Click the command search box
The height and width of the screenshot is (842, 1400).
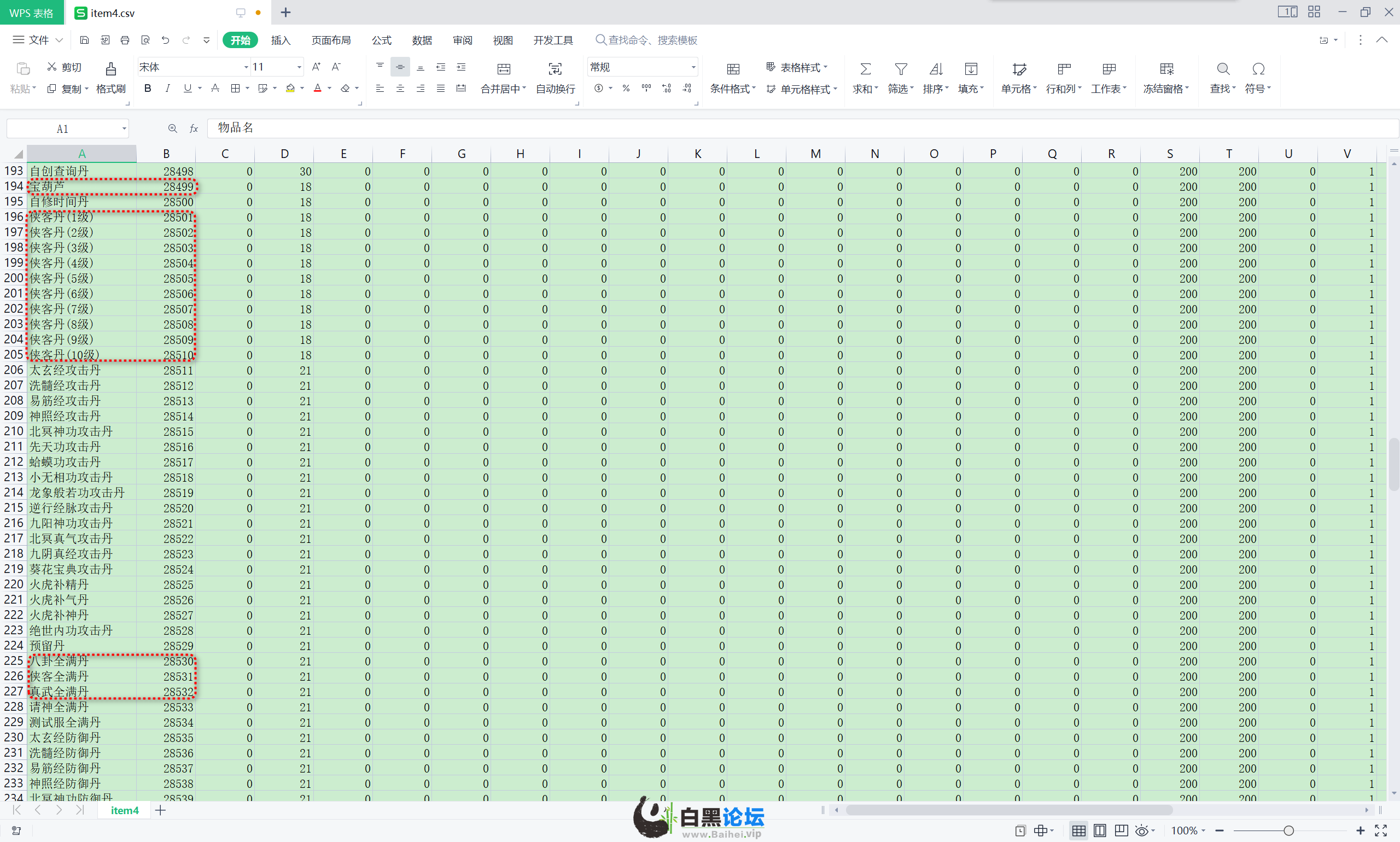click(x=646, y=40)
